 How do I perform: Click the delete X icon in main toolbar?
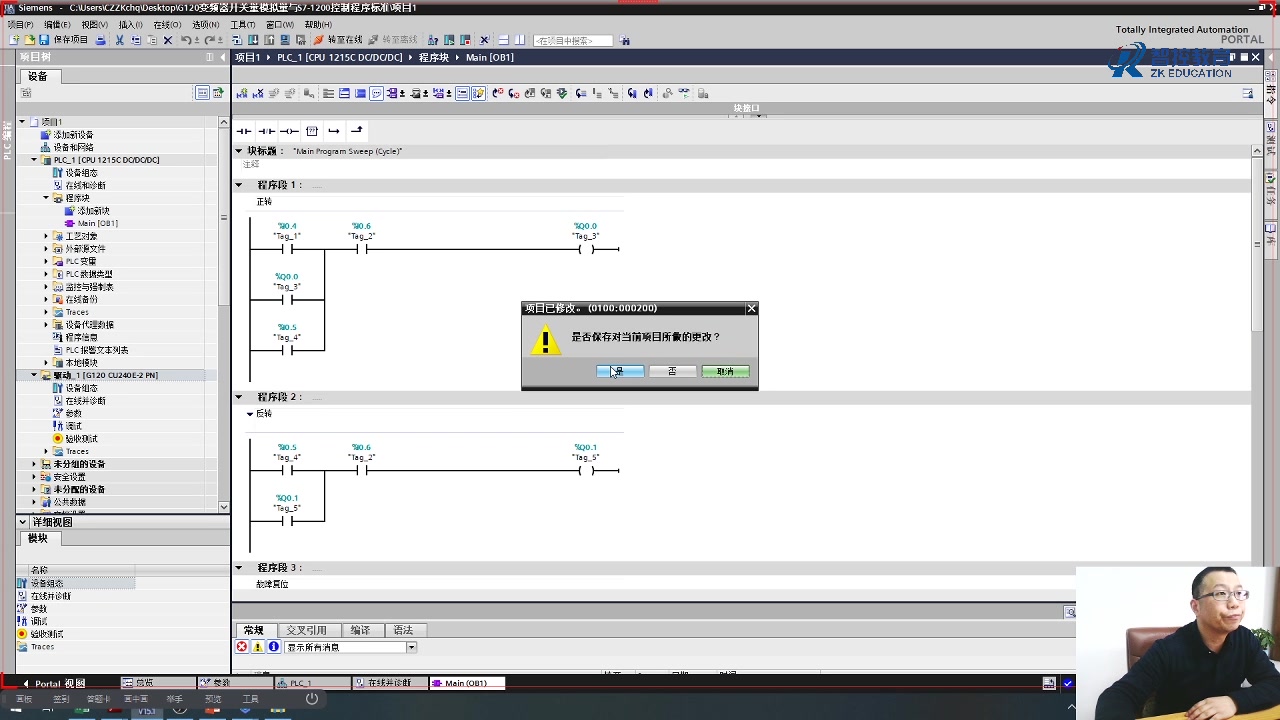click(168, 40)
